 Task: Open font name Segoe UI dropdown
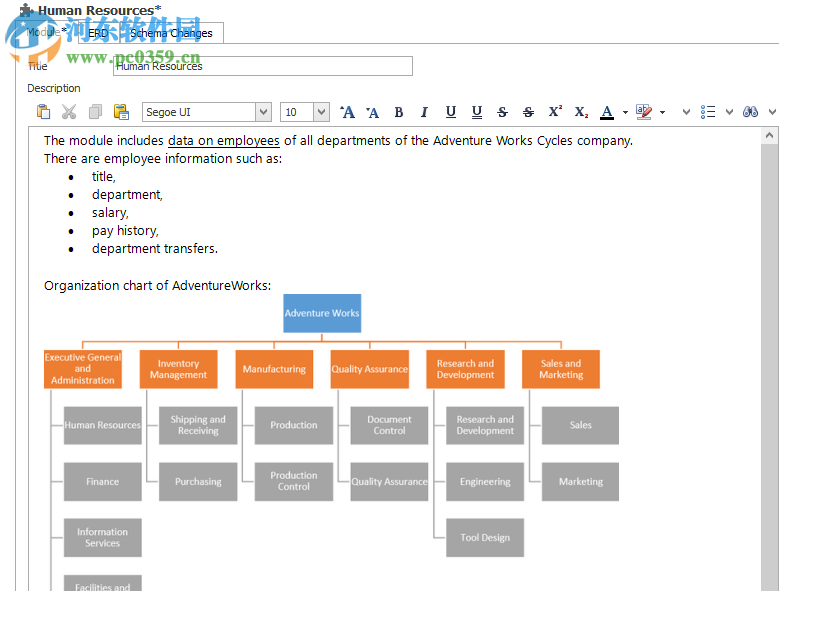[x=263, y=112]
